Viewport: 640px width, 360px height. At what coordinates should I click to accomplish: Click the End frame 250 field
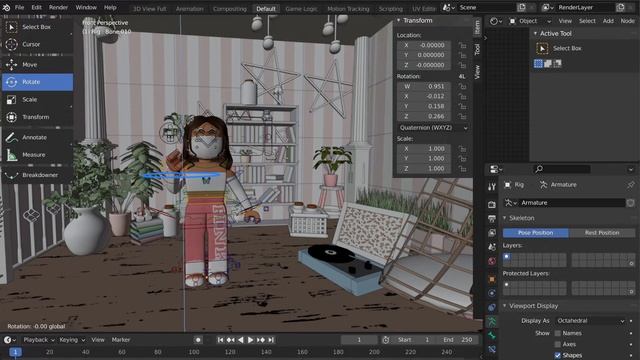457,340
